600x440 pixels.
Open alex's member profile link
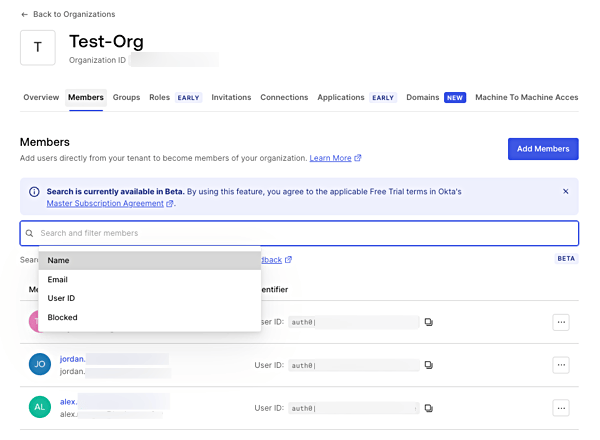coord(68,402)
